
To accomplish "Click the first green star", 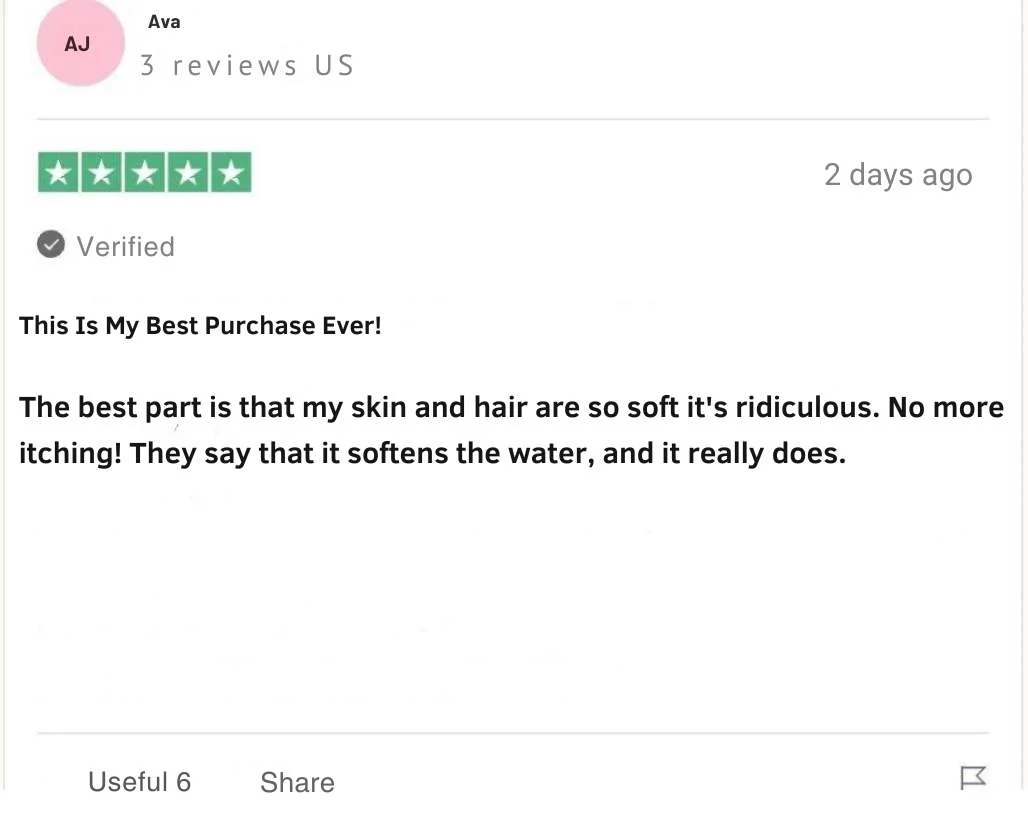I will point(58,172).
